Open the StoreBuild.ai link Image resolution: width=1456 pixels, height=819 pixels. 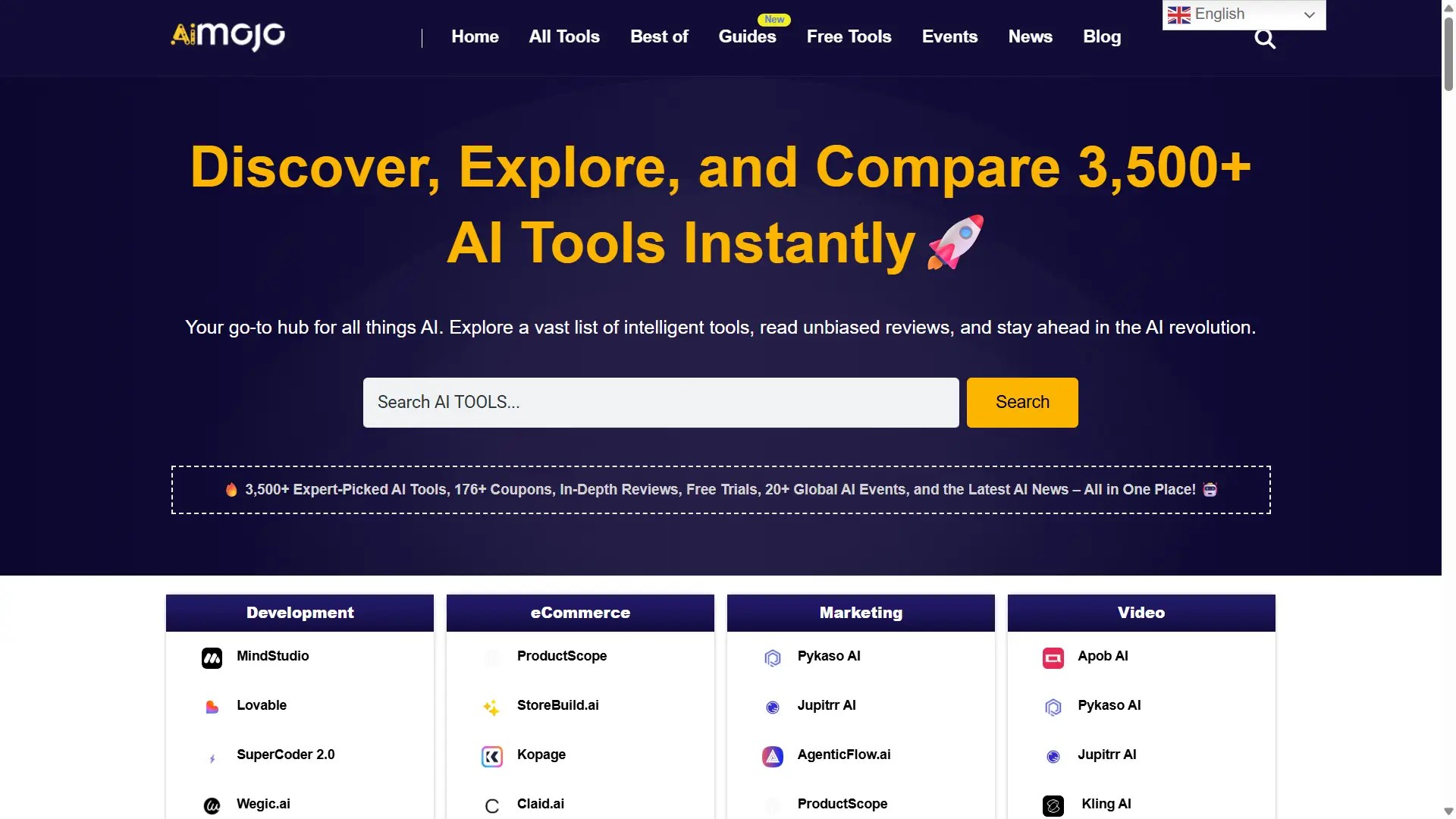coord(557,705)
